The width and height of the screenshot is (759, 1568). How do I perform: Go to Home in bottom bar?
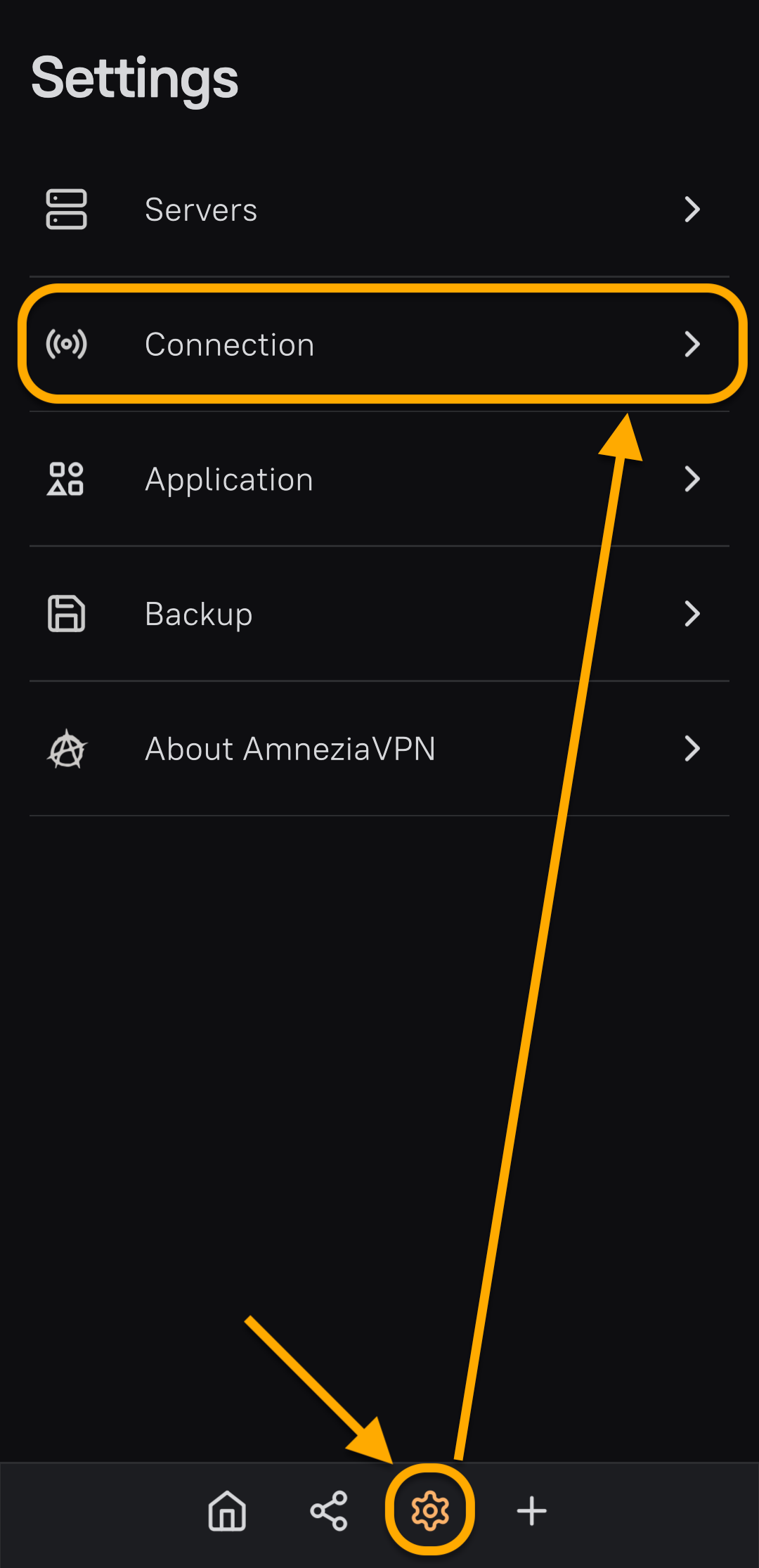point(227,1510)
